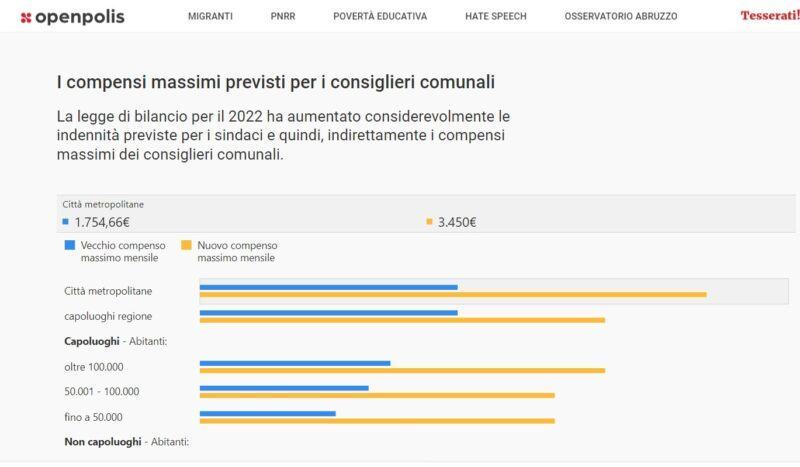
Task: Click blue bar for fino a 50.000
Action: 267,412
